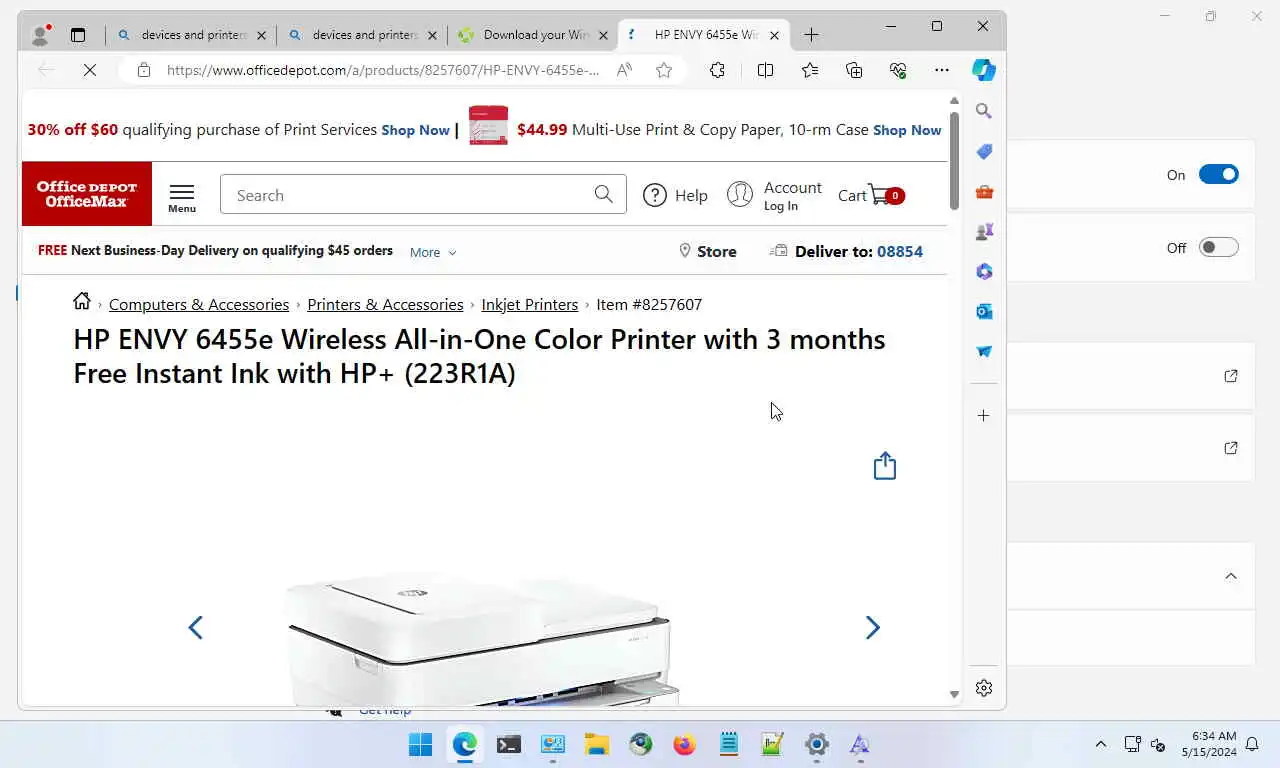Show hidden tray icons chevron
1280x768 pixels.
click(1101, 744)
